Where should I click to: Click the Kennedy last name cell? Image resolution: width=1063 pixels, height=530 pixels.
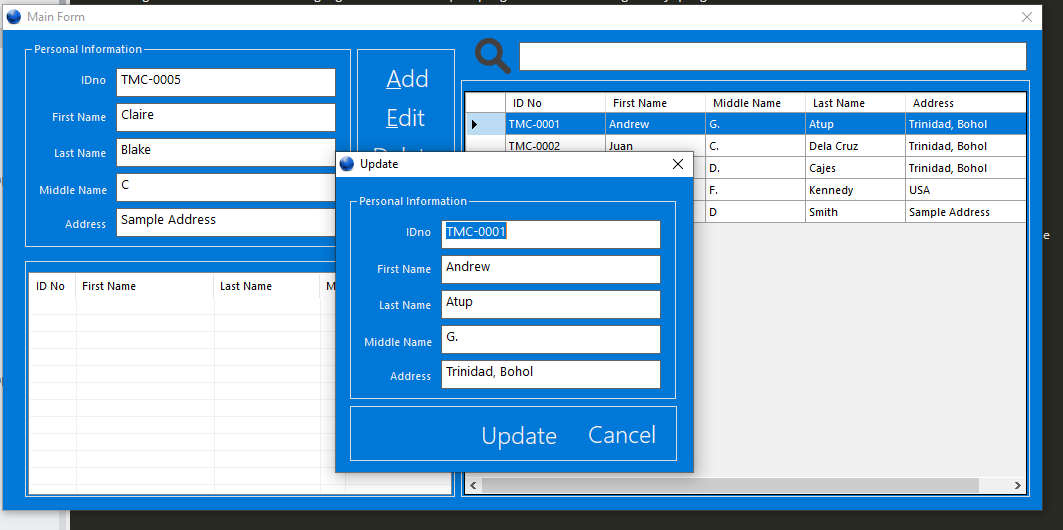pyautogui.click(x=855, y=190)
